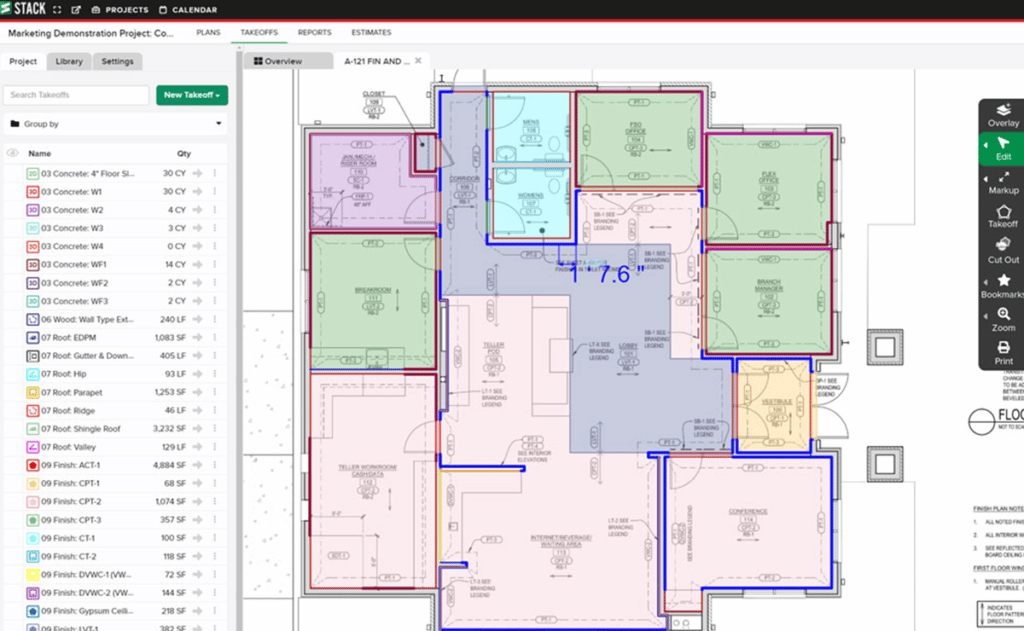Toggle the visibility eye above the takeoff list
This screenshot has height=631, width=1024.
(x=12, y=153)
